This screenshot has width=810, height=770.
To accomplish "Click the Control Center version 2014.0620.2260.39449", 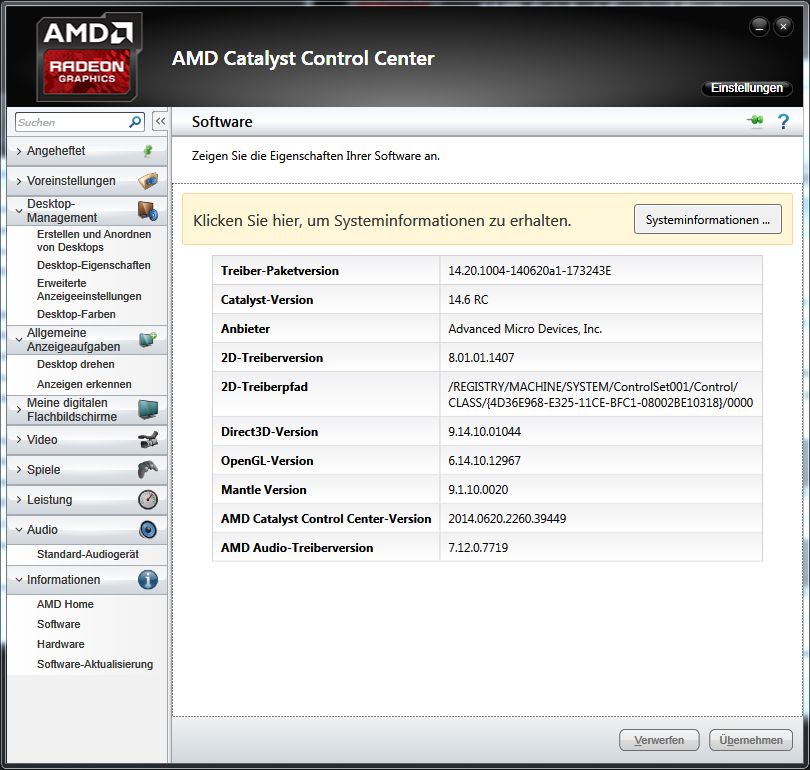I will (507, 518).
